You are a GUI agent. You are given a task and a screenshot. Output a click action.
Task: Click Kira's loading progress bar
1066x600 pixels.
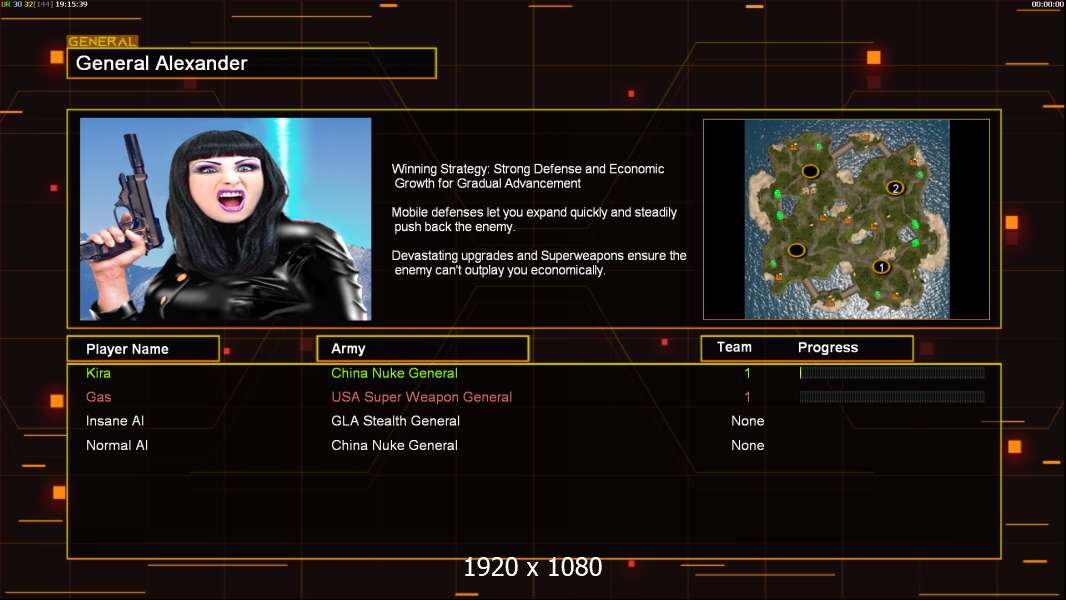tap(892, 372)
